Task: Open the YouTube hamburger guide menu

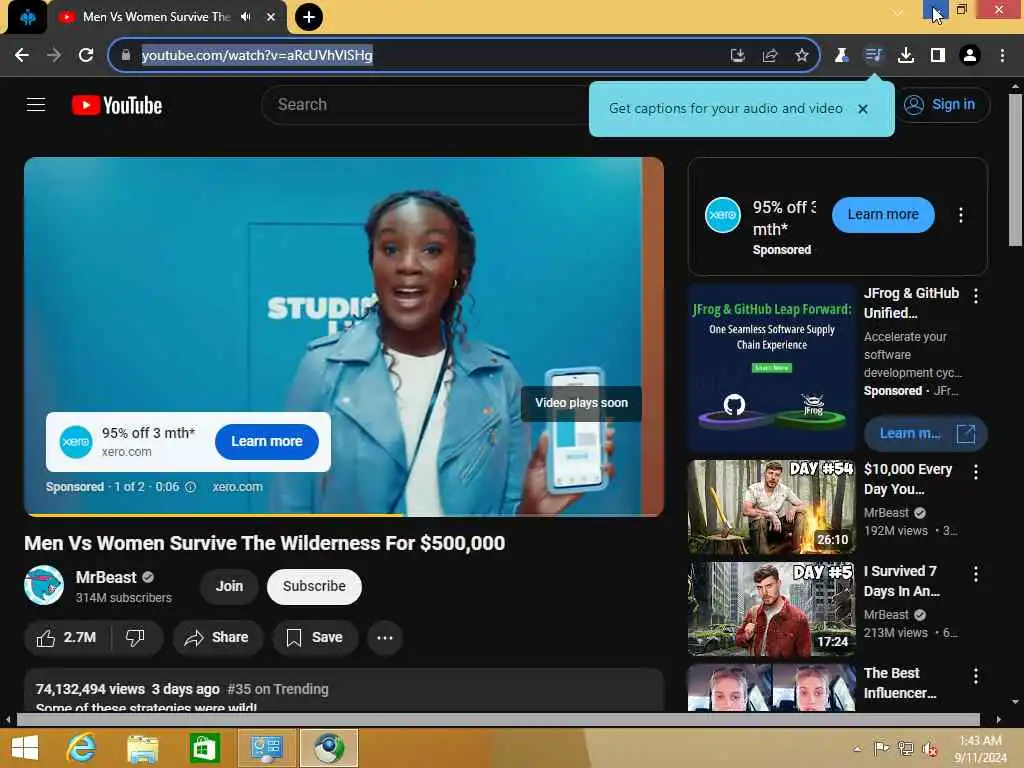Action: click(x=36, y=104)
